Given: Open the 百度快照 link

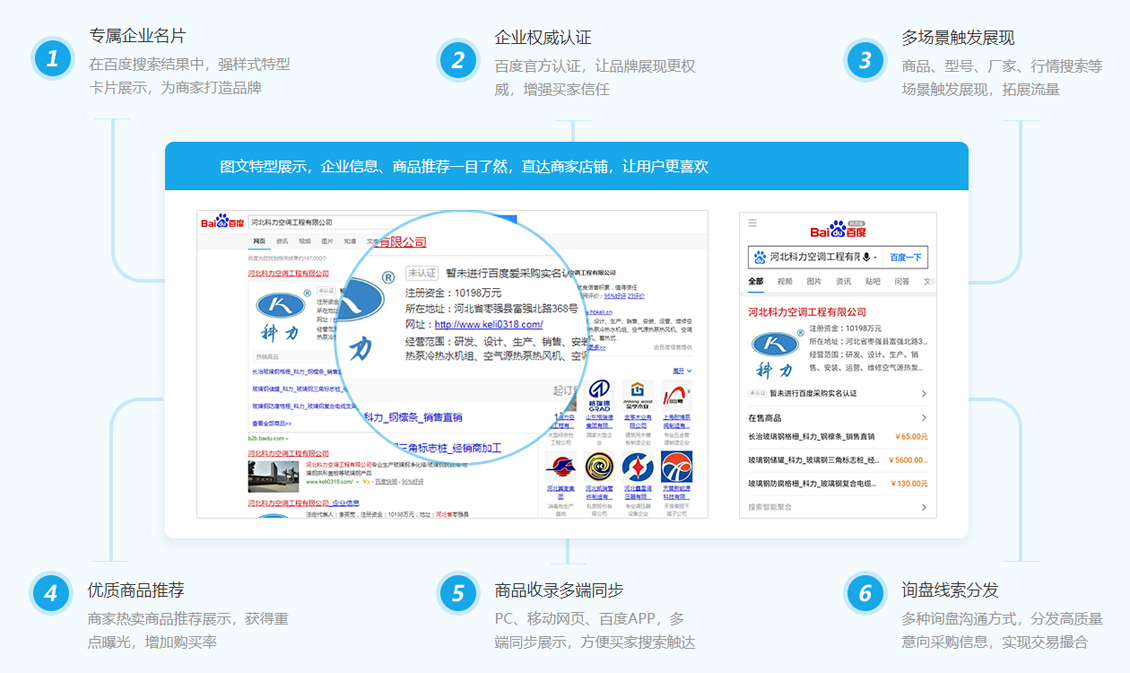Looking at the screenshot, I should tap(386, 482).
